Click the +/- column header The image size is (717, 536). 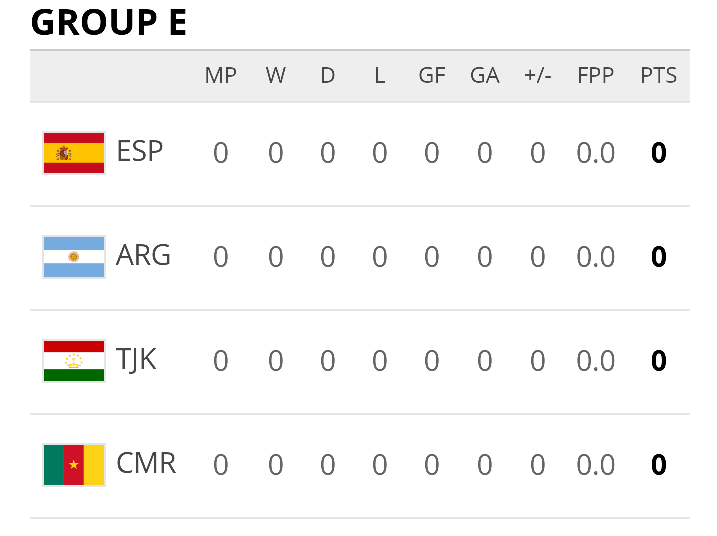point(538,75)
